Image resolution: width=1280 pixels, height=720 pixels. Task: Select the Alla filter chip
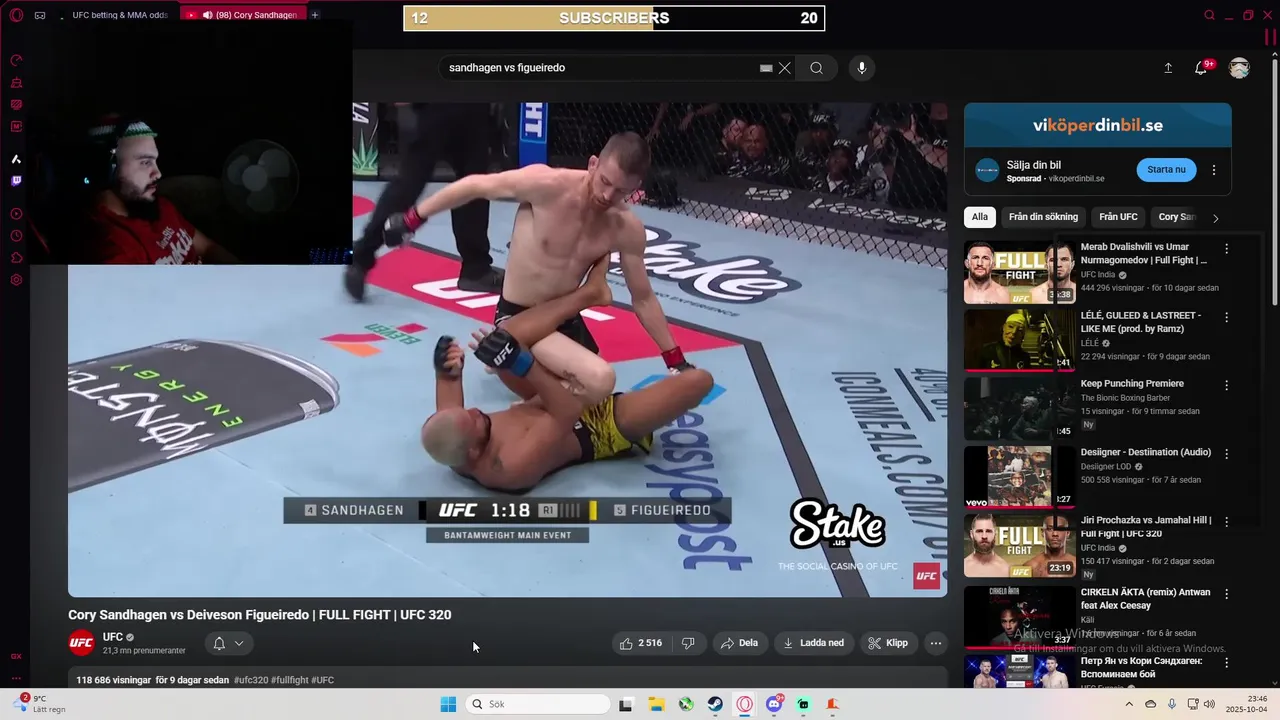(980, 217)
